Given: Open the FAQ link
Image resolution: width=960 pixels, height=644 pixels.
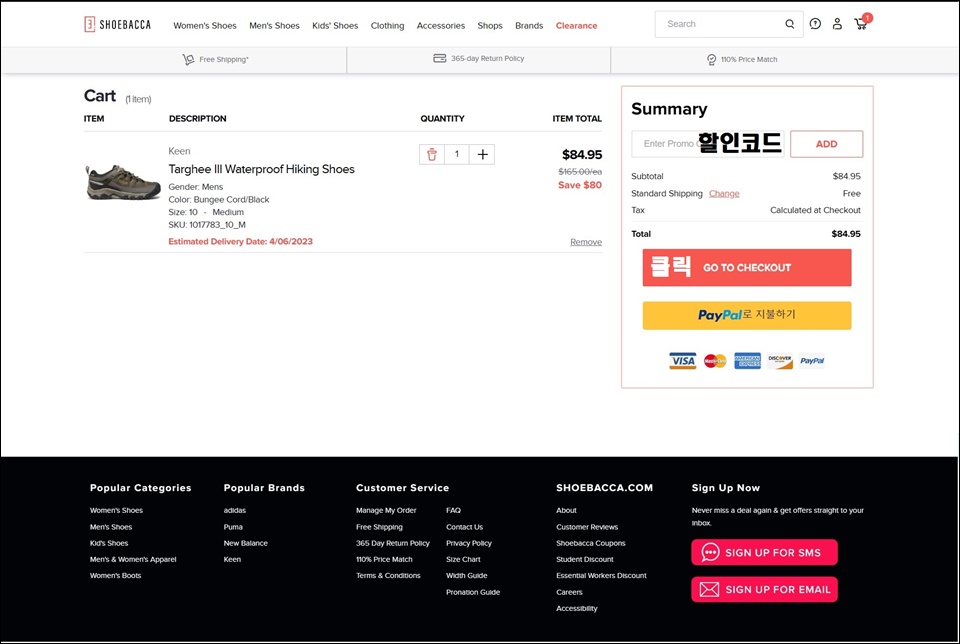Looking at the screenshot, I should 454,510.
